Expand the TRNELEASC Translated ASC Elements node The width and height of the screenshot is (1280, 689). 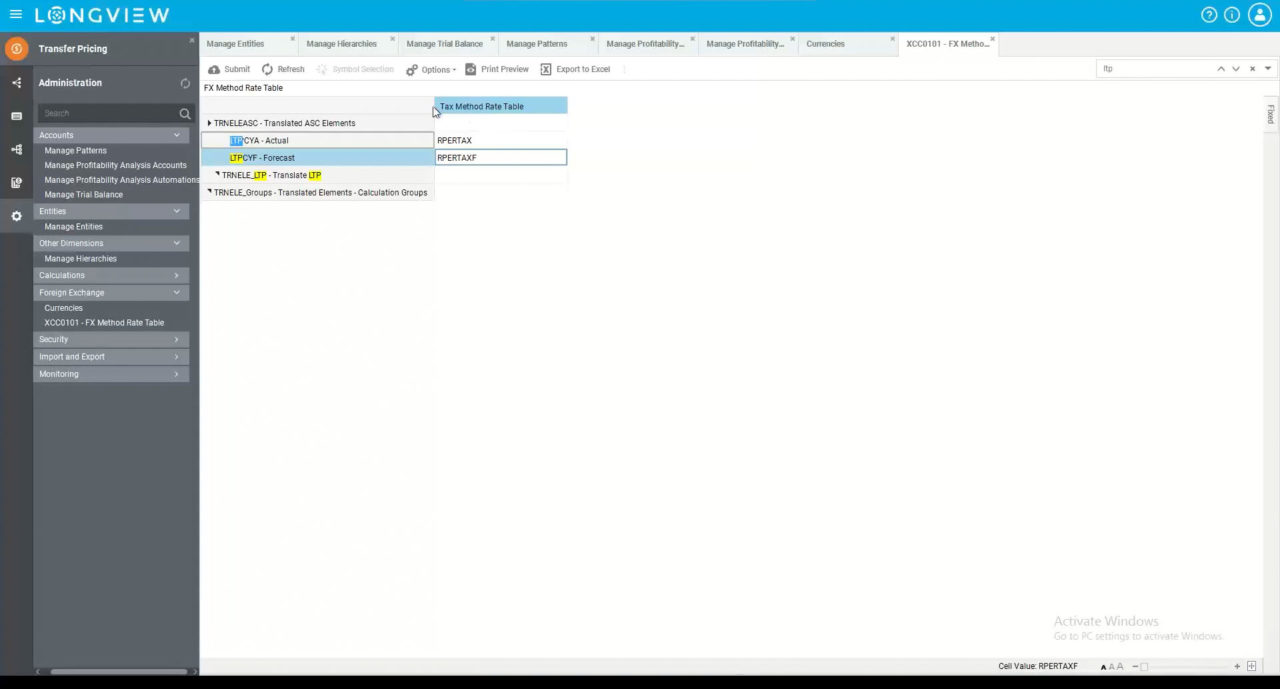[209, 122]
